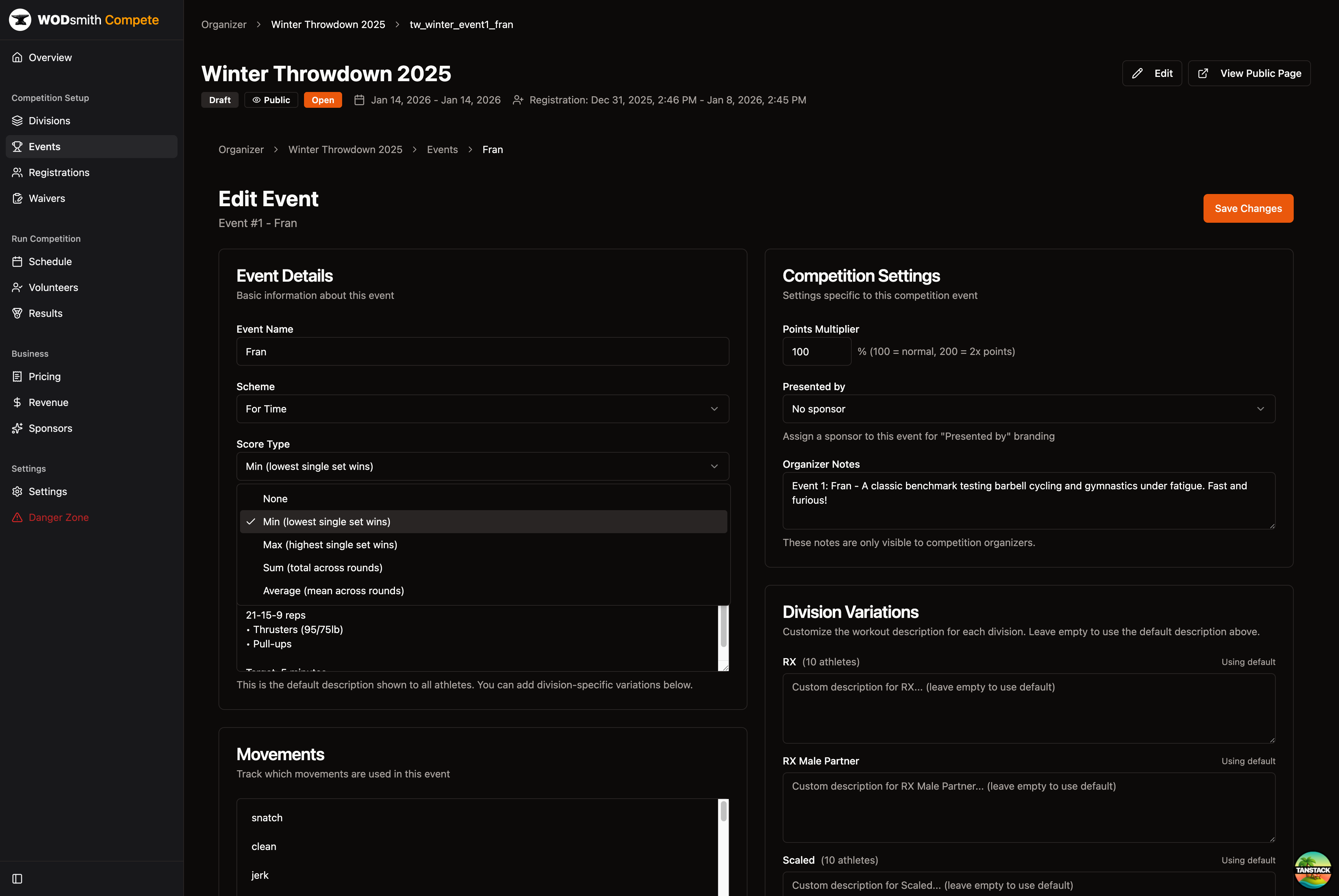The image size is (1339, 896).
Task: Click the Registrations people icon
Action: [x=17, y=172]
